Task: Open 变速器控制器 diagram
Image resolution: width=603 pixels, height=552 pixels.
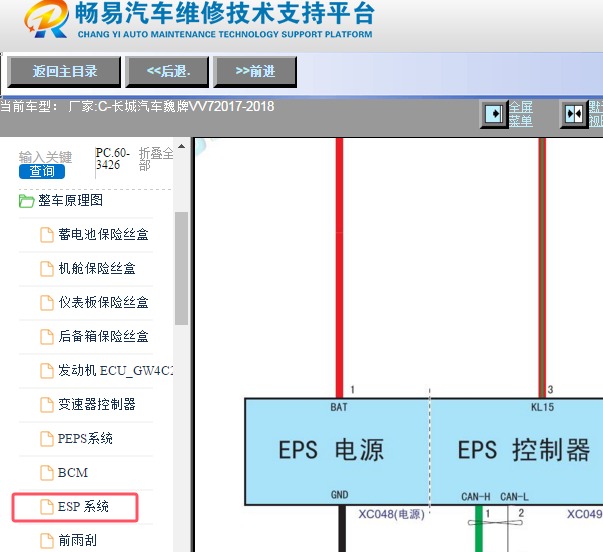Action: pyautogui.click(x=97, y=404)
